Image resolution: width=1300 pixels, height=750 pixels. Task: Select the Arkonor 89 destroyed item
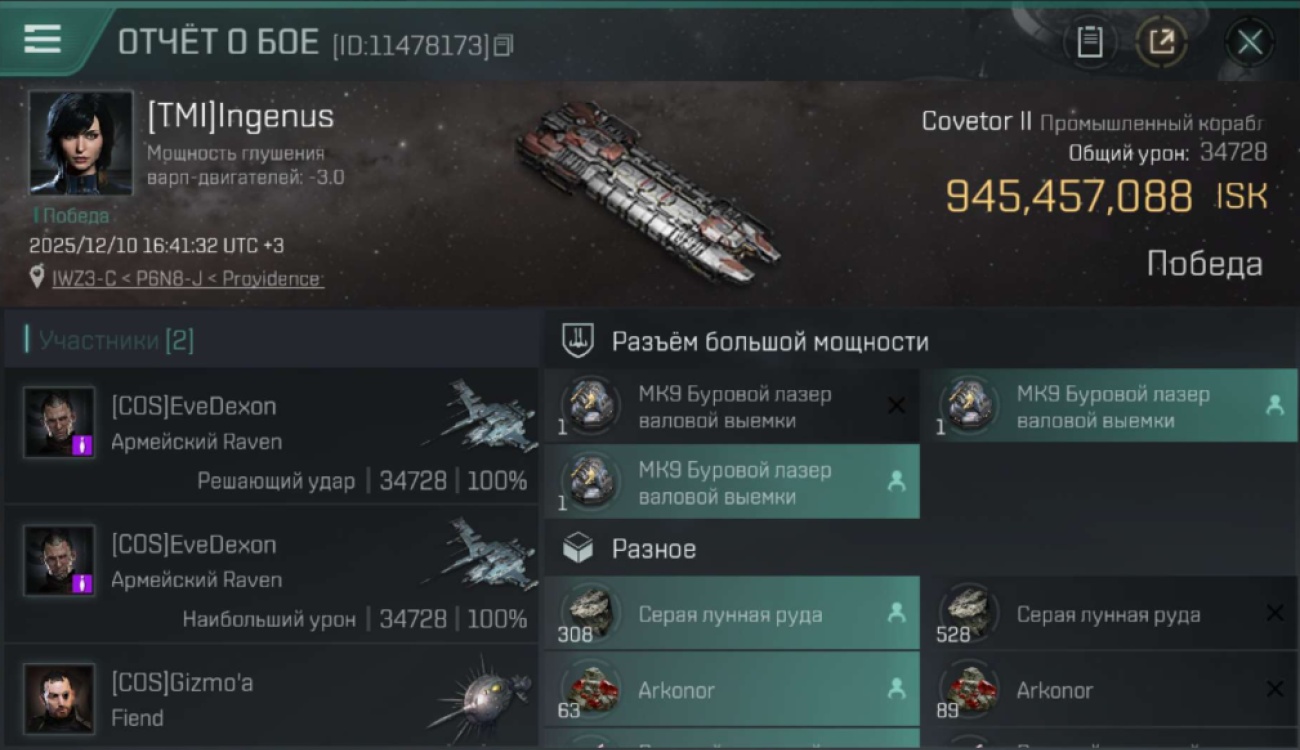point(1109,690)
